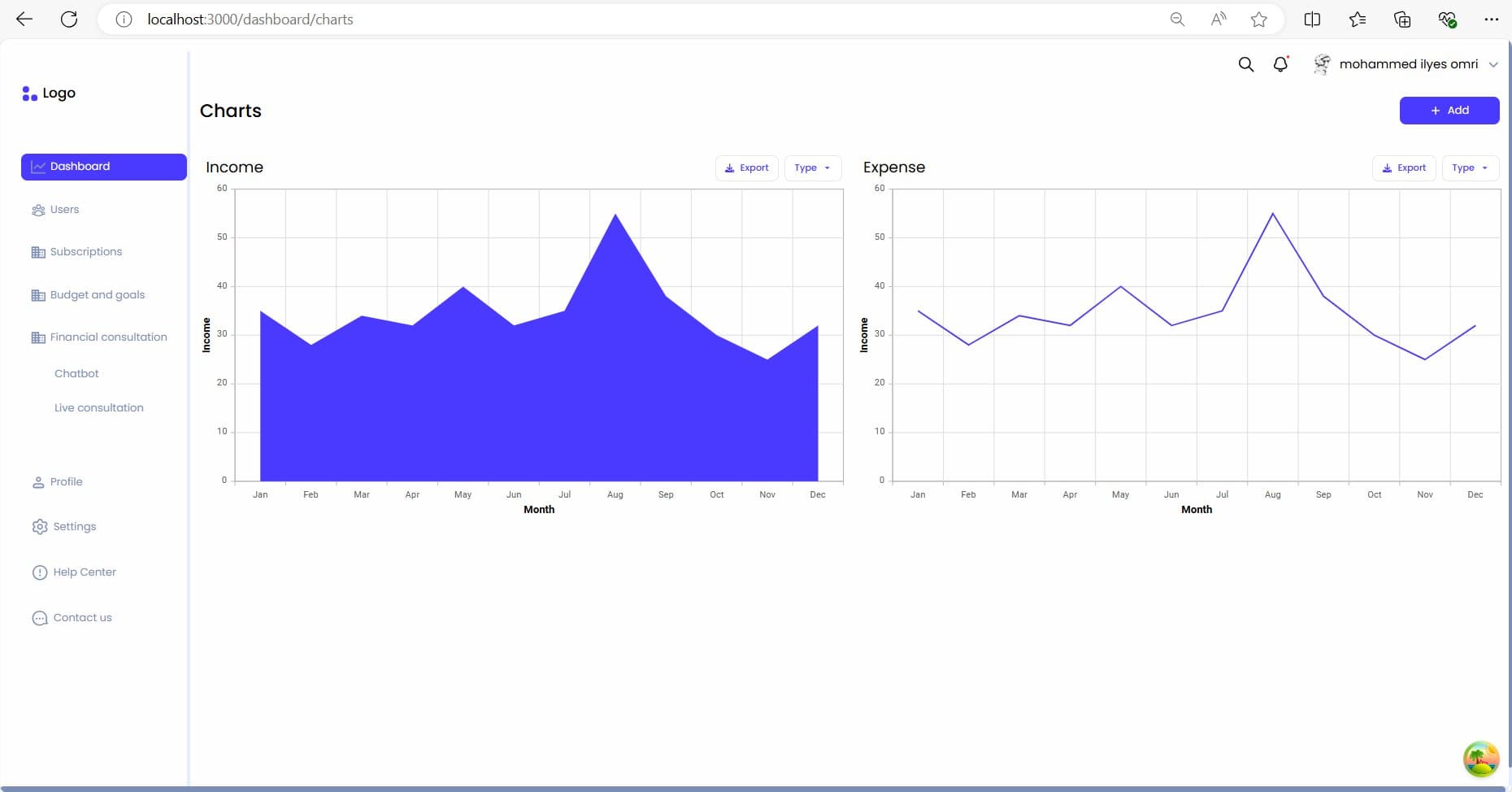
Task: Open notifications bell icon
Action: pos(1280,64)
